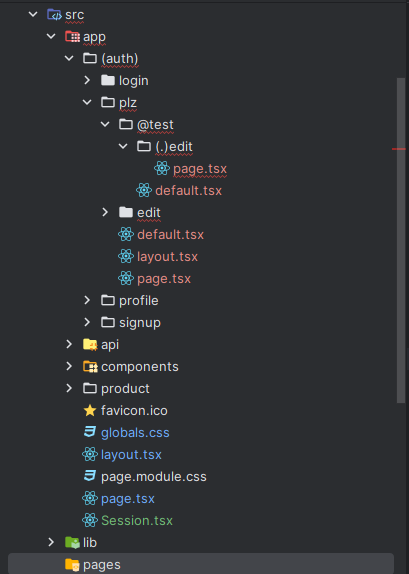Click the yellow api folder icon
Screen dimensions: 409x574
point(90,344)
